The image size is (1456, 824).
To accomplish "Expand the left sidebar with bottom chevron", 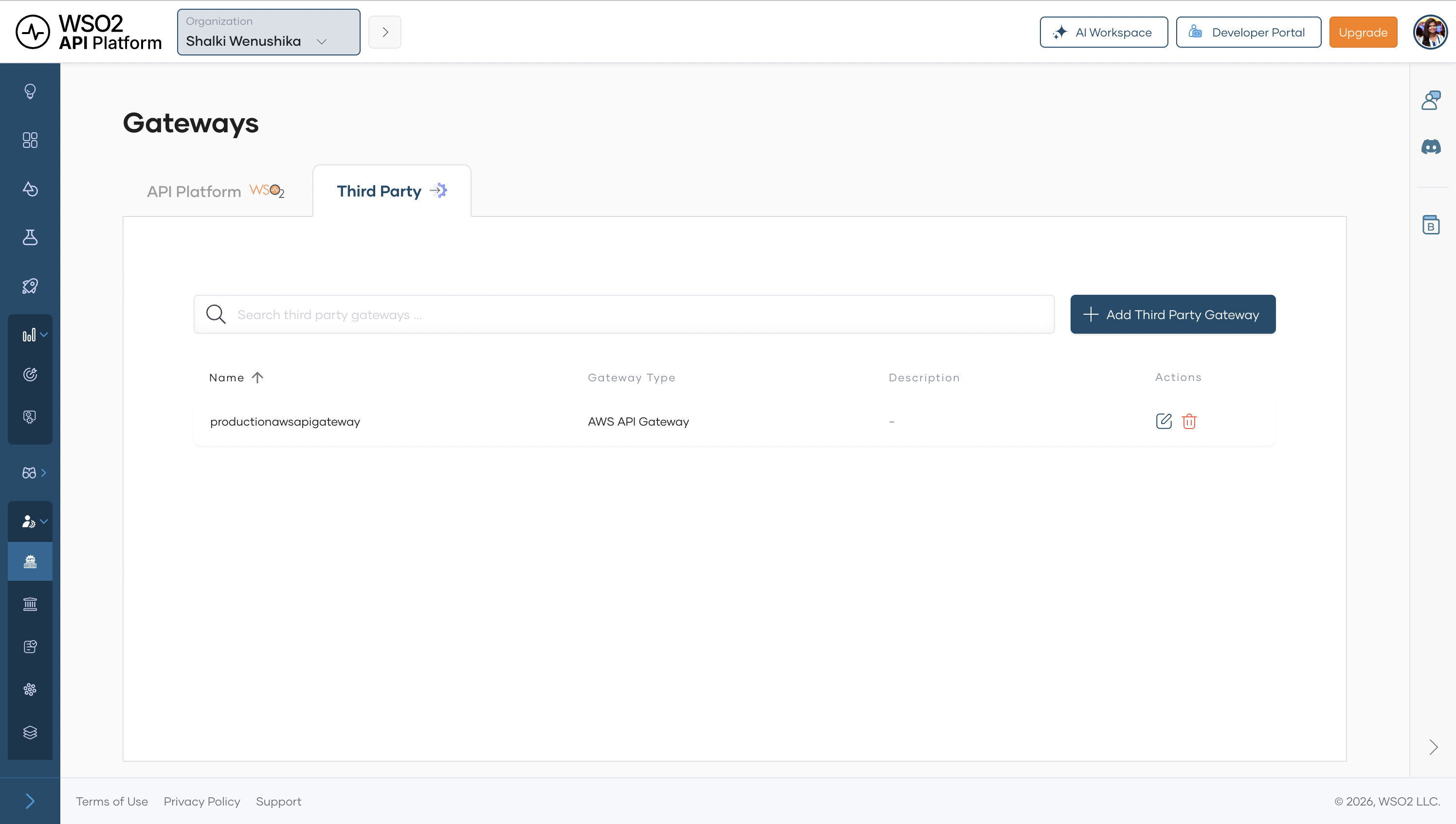I will pyautogui.click(x=30, y=801).
